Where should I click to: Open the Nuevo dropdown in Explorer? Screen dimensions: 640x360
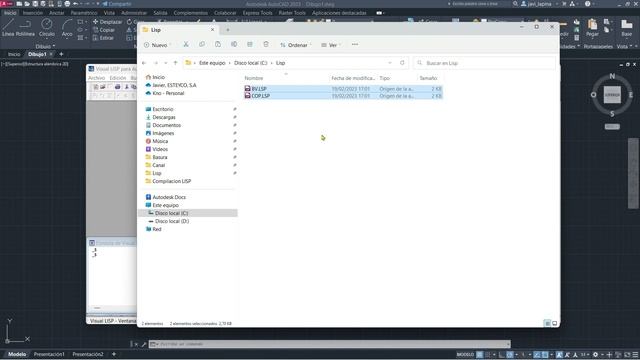point(157,45)
